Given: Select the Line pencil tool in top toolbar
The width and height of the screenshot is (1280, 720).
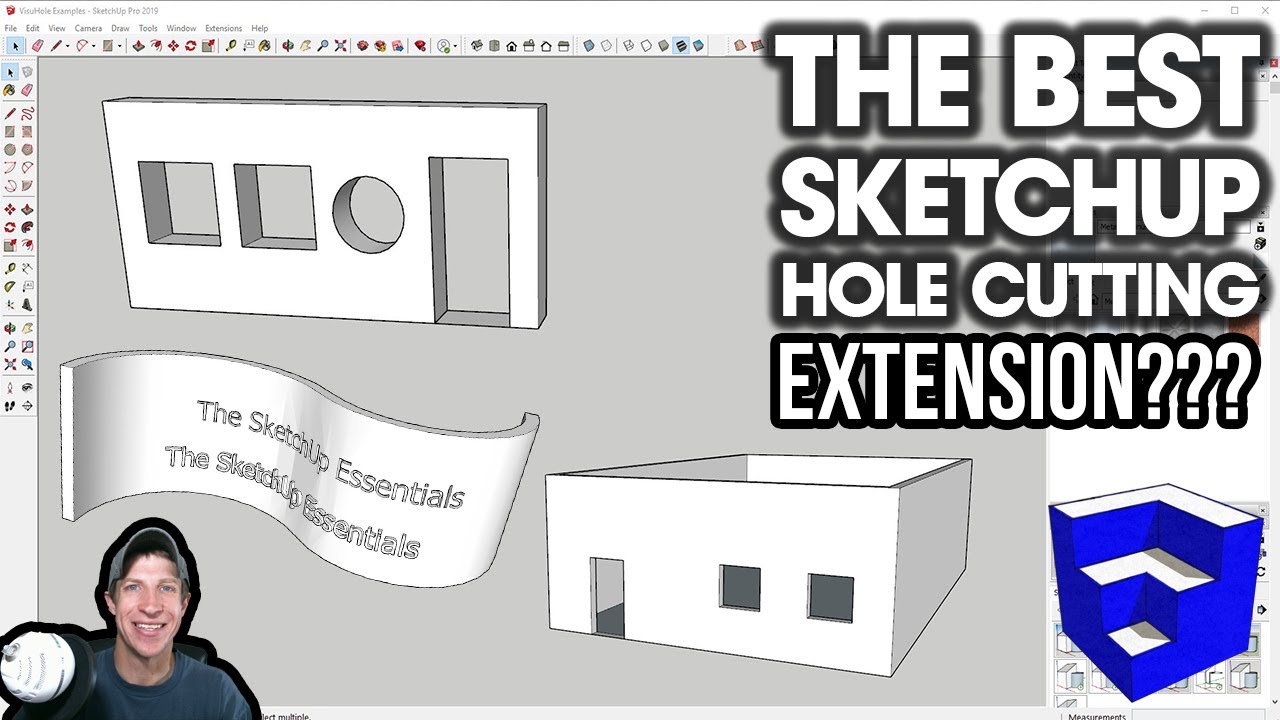Looking at the screenshot, I should 56,45.
